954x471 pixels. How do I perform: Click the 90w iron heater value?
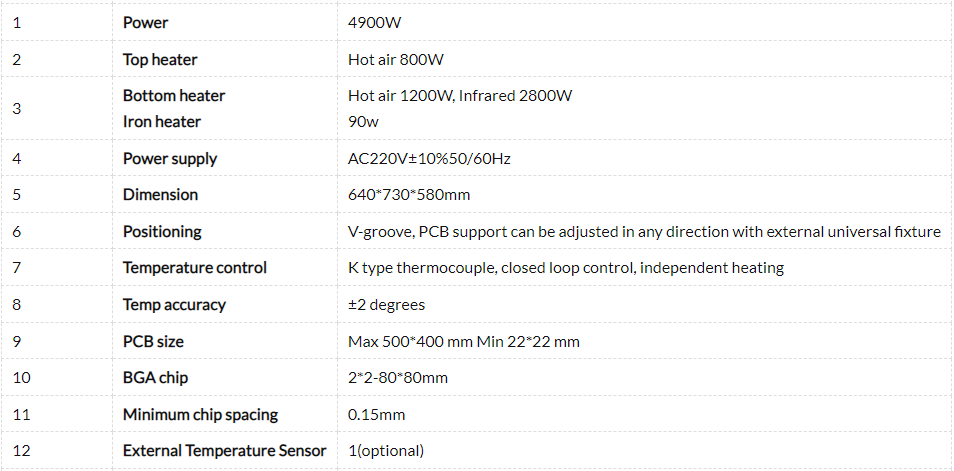(x=363, y=122)
